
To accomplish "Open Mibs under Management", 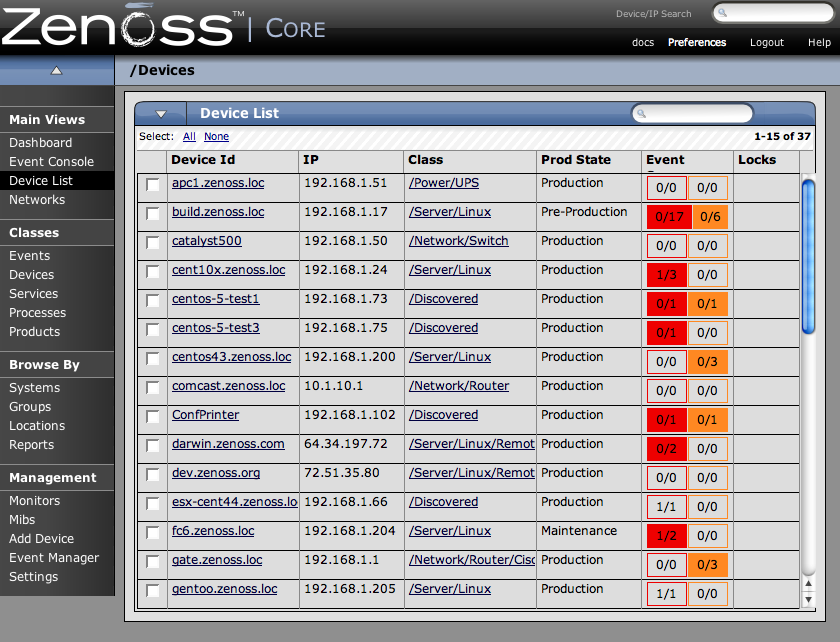I will (22, 520).
